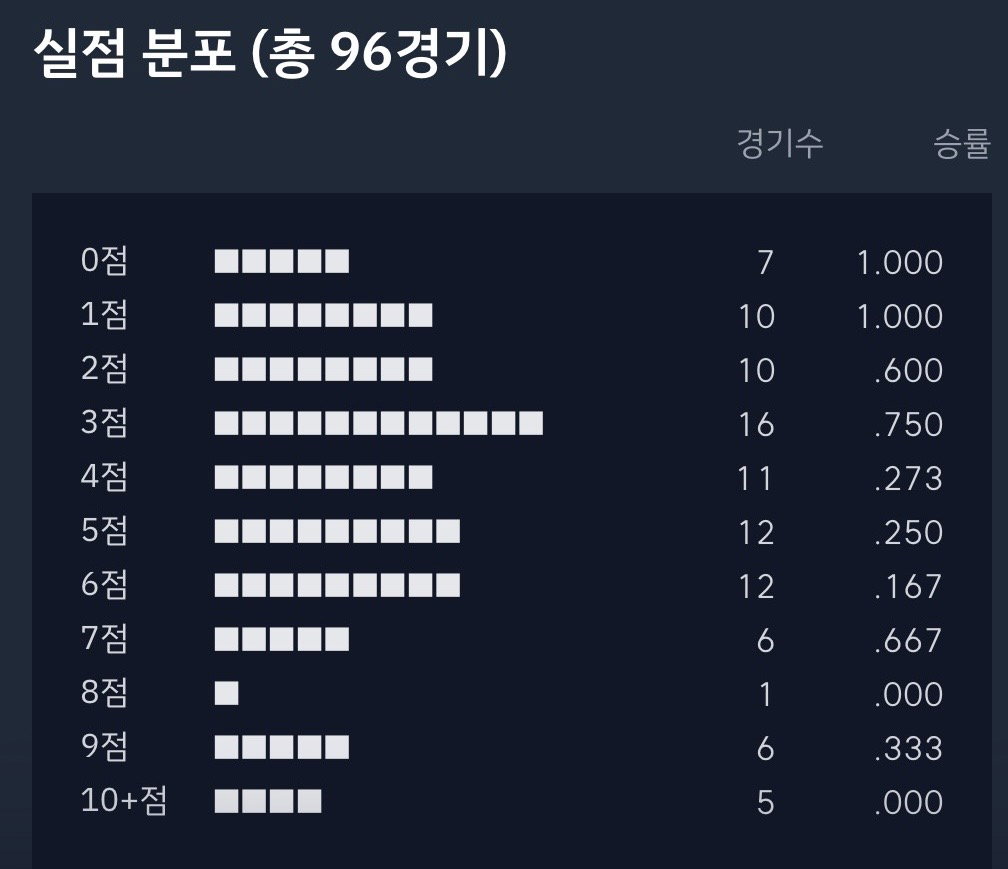Select the 2점 win rate .600

coord(908,370)
